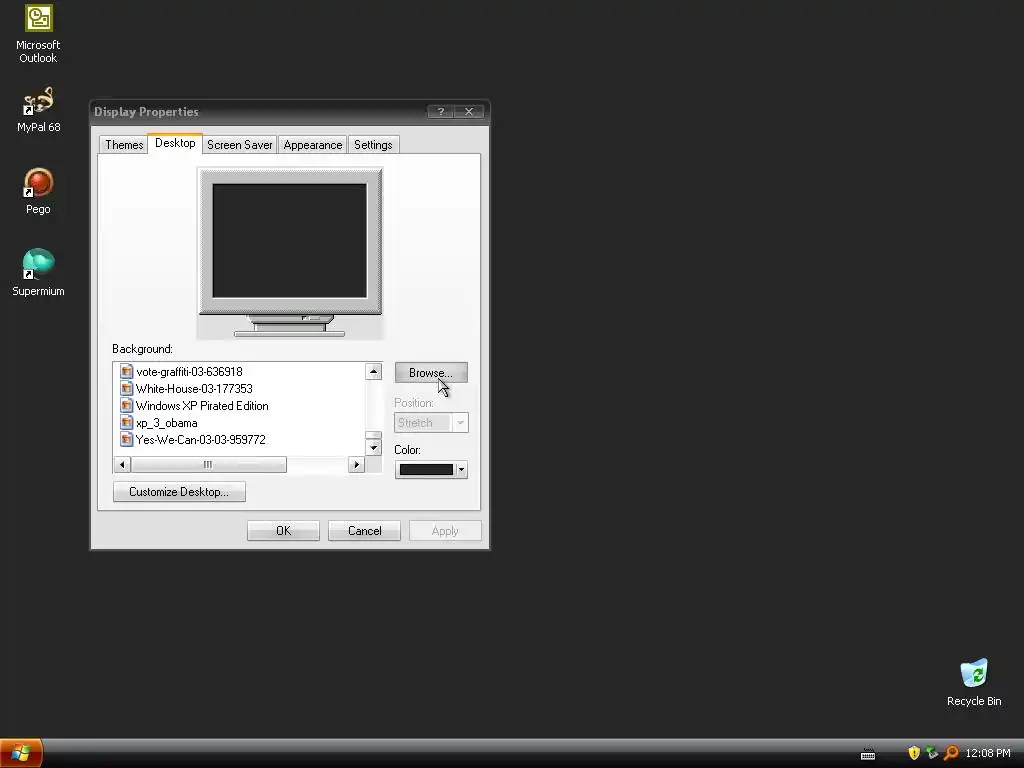This screenshot has width=1024, height=768.
Task: Open the Position Stretch dropdown
Action: (431, 423)
